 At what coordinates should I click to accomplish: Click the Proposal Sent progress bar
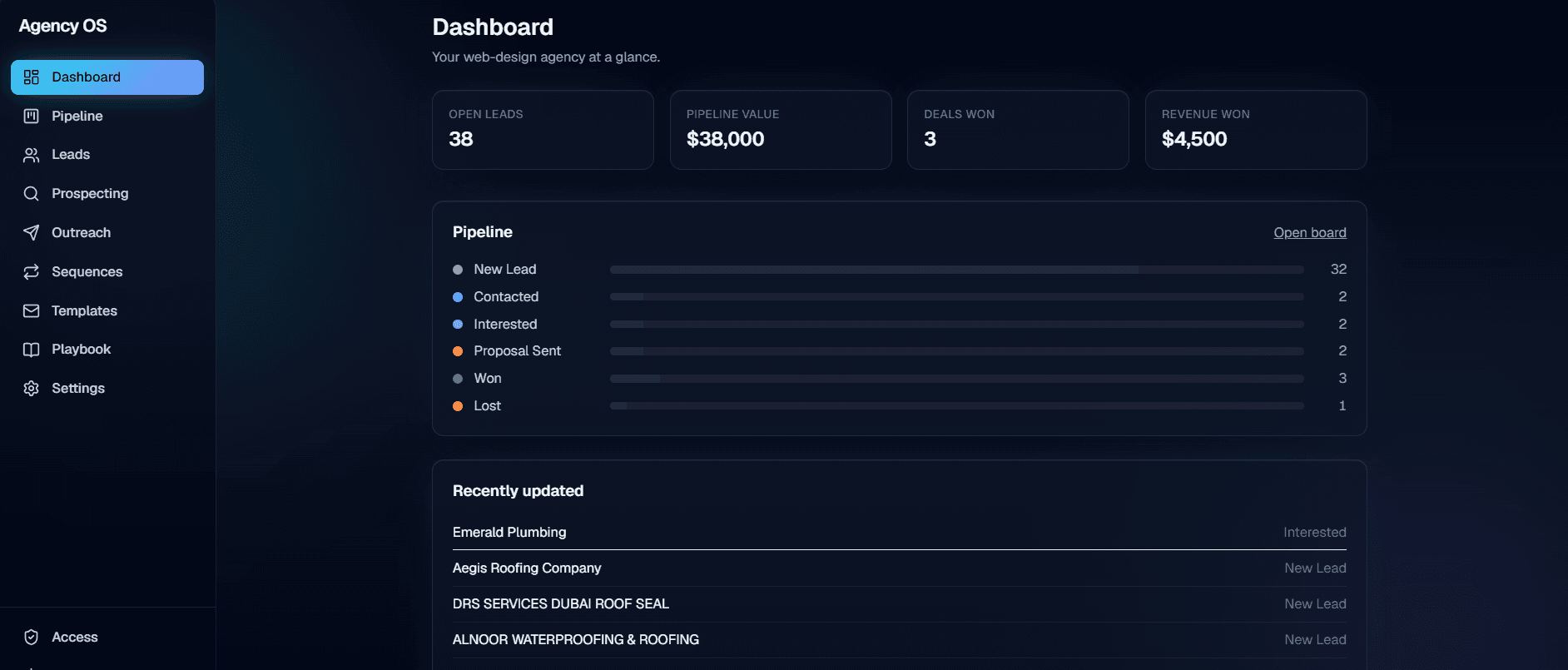coord(957,351)
